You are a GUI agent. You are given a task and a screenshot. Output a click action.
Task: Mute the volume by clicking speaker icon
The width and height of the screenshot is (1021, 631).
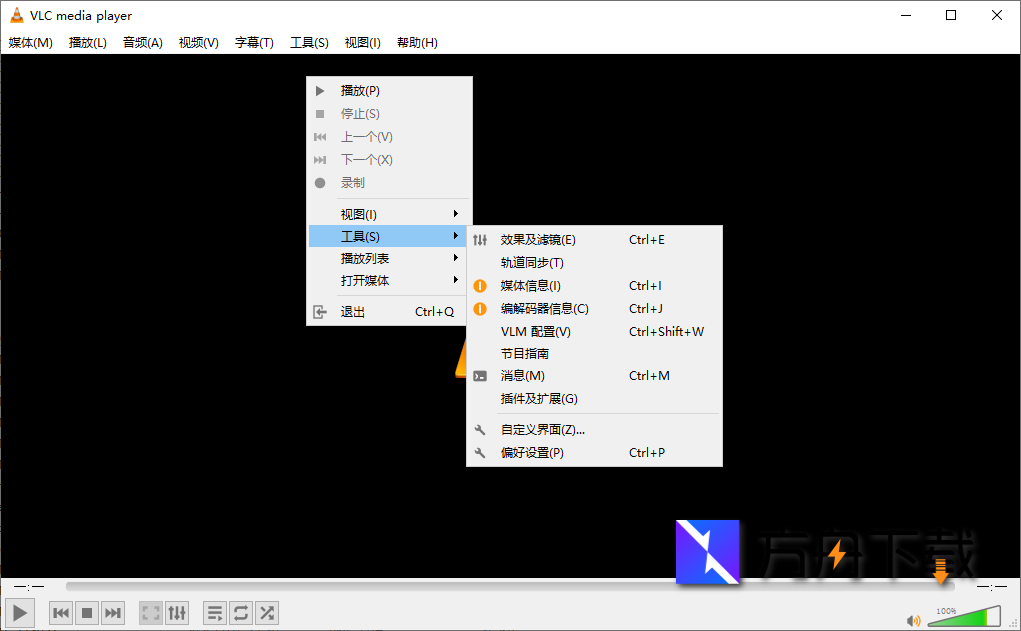[x=914, y=618]
